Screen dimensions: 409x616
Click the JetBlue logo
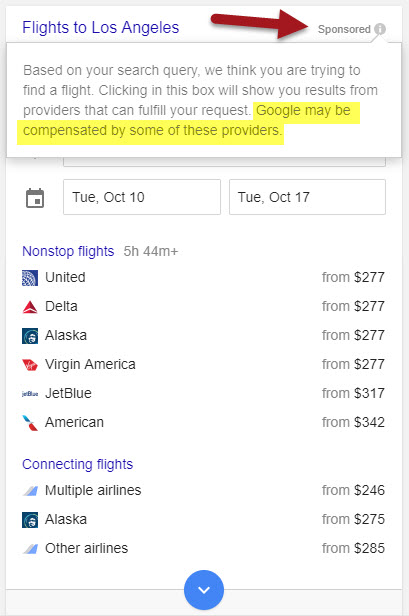[x=30, y=394]
